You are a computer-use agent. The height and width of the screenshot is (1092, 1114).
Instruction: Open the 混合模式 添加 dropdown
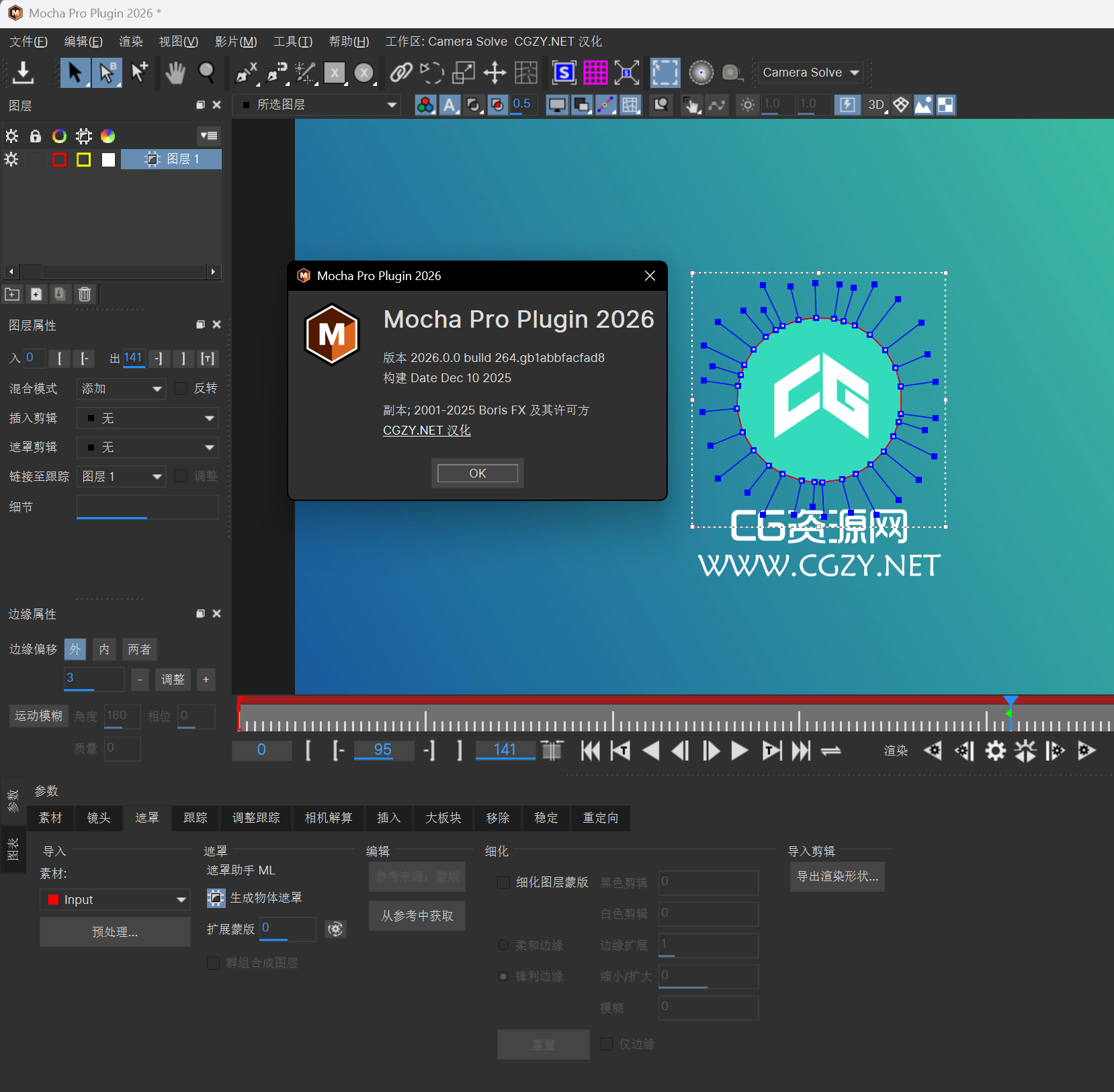[121, 389]
